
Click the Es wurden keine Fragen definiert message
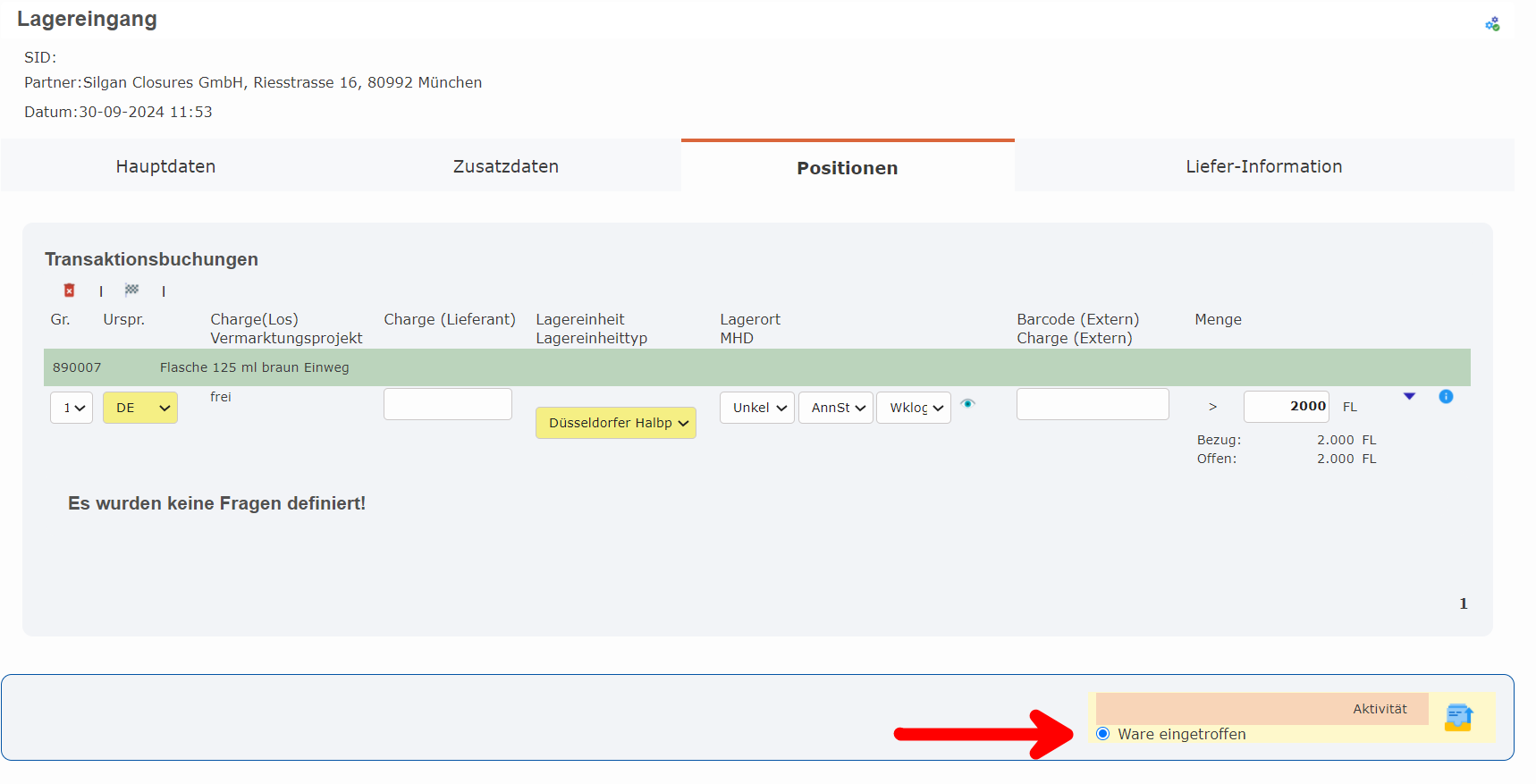click(x=216, y=503)
